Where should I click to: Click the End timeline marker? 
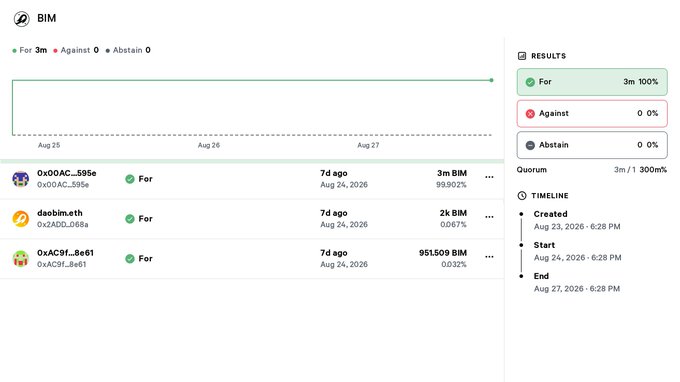pos(521,276)
